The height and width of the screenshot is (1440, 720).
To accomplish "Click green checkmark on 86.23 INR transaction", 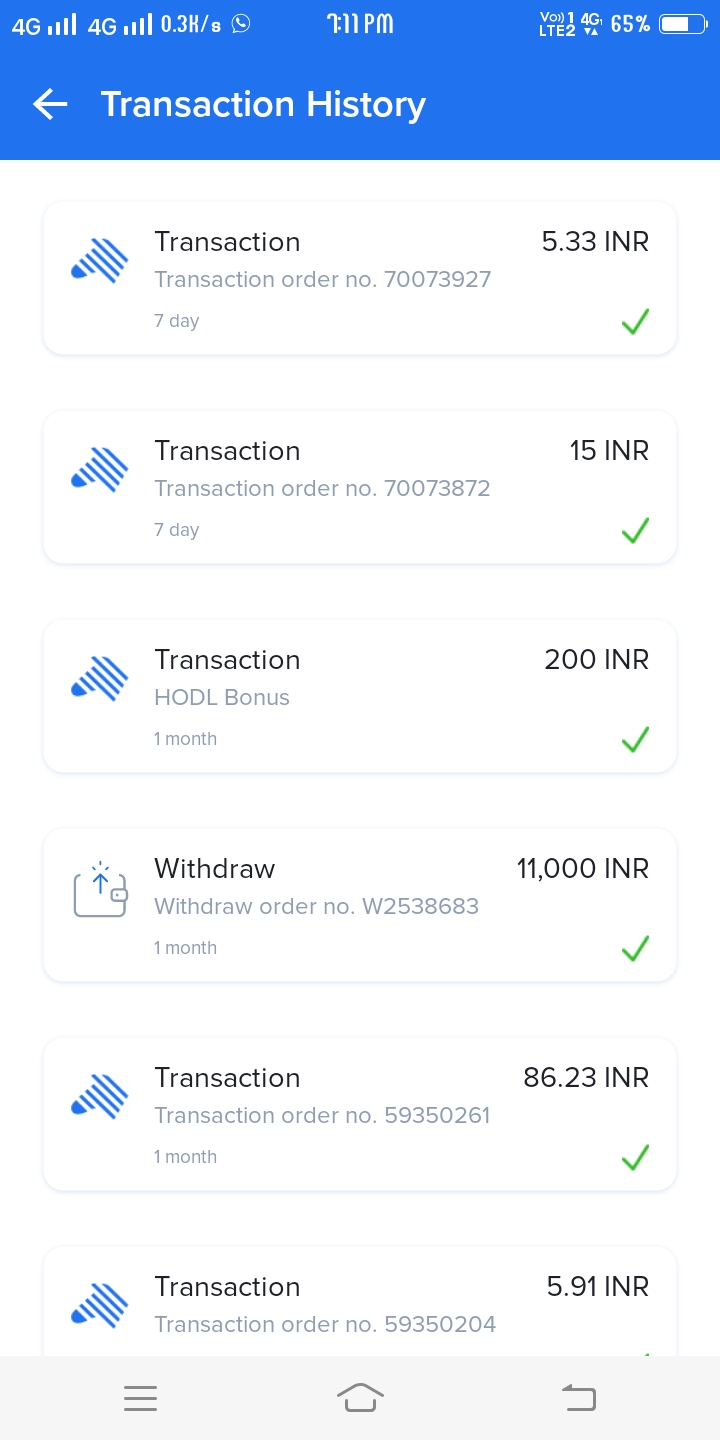I will tap(635, 1157).
